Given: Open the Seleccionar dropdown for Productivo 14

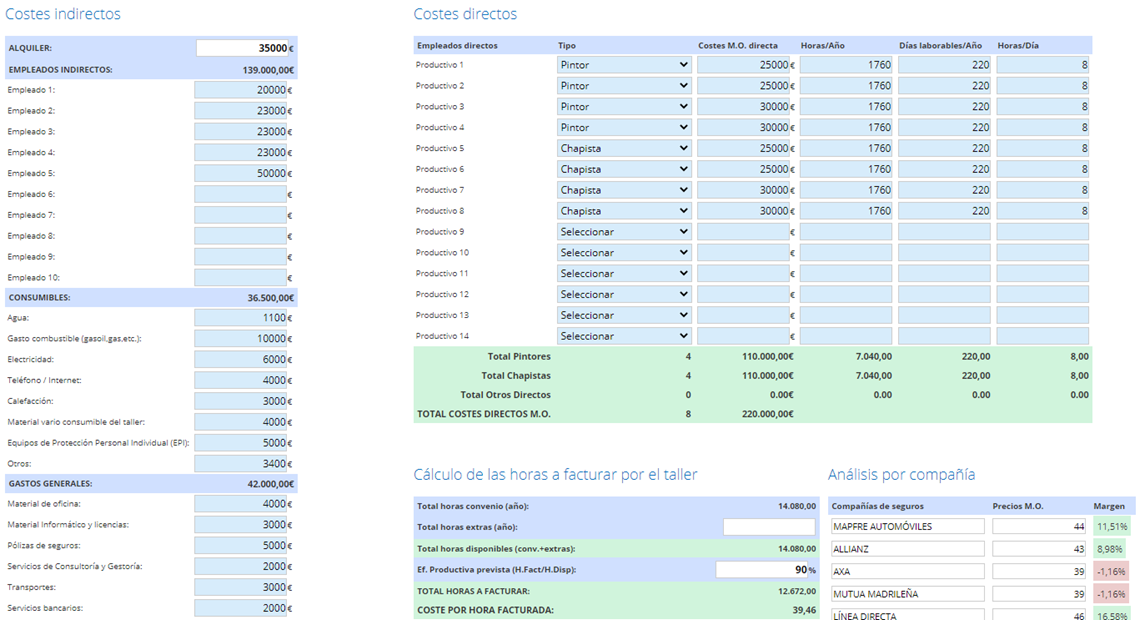Looking at the screenshot, I should coord(624,337).
